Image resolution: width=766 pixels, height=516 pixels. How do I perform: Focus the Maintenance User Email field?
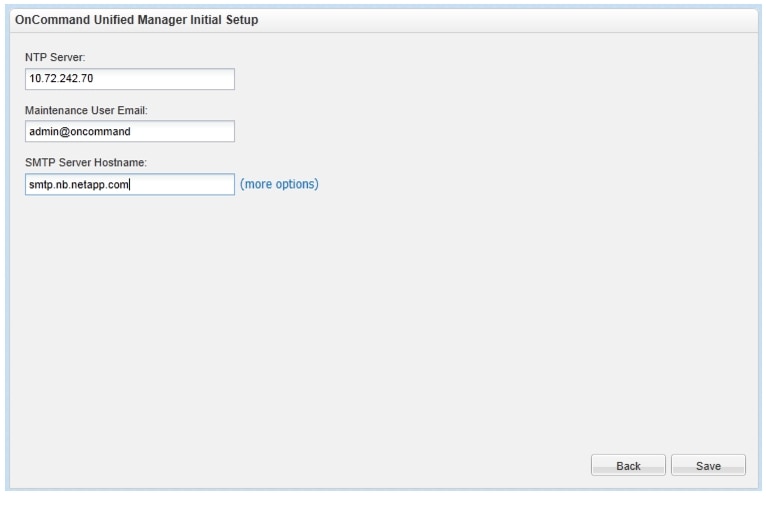(x=130, y=131)
